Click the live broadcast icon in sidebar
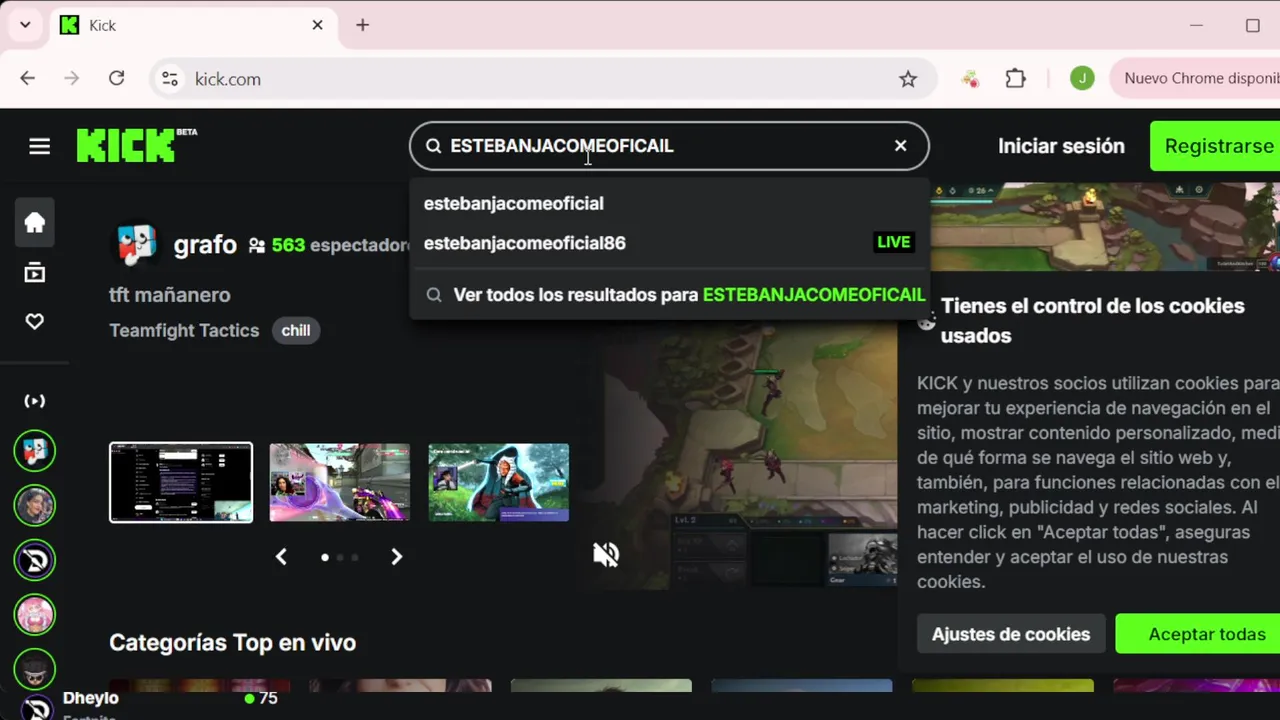Screen dimensions: 1280x720 coord(35,401)
